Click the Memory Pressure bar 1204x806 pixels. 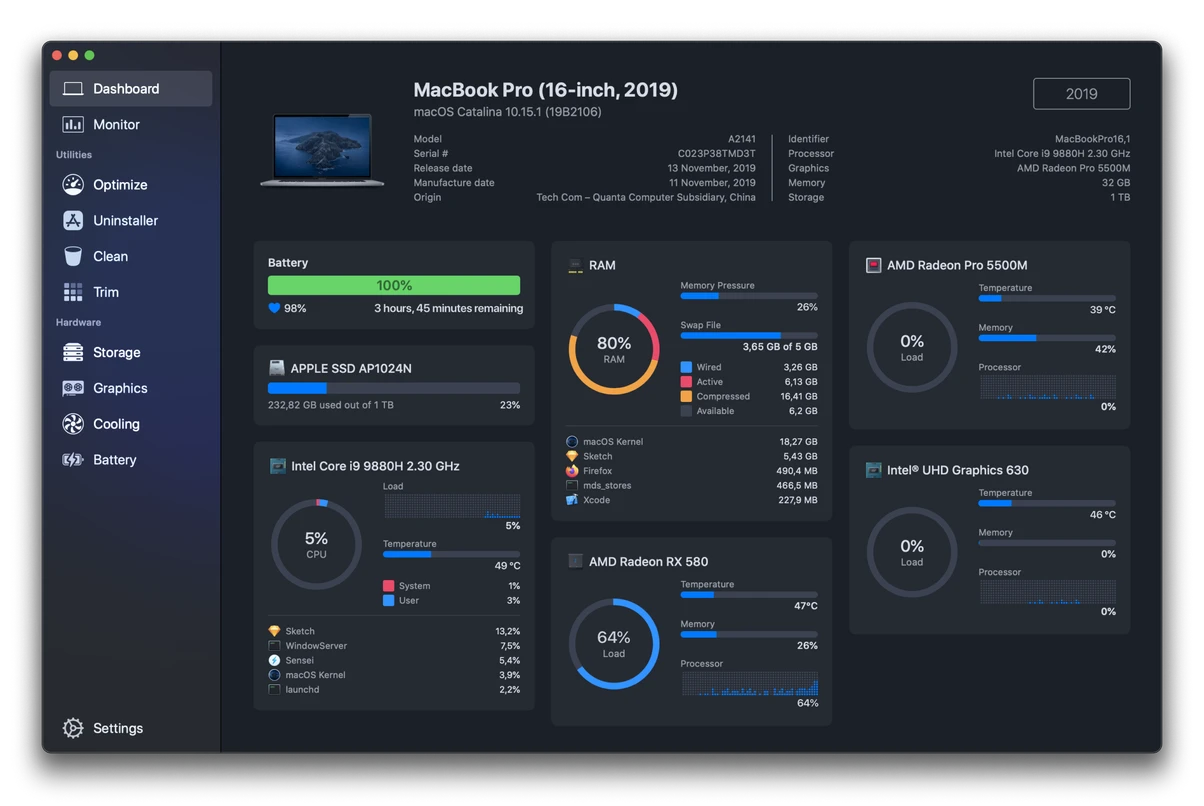[x=749, y=296]
